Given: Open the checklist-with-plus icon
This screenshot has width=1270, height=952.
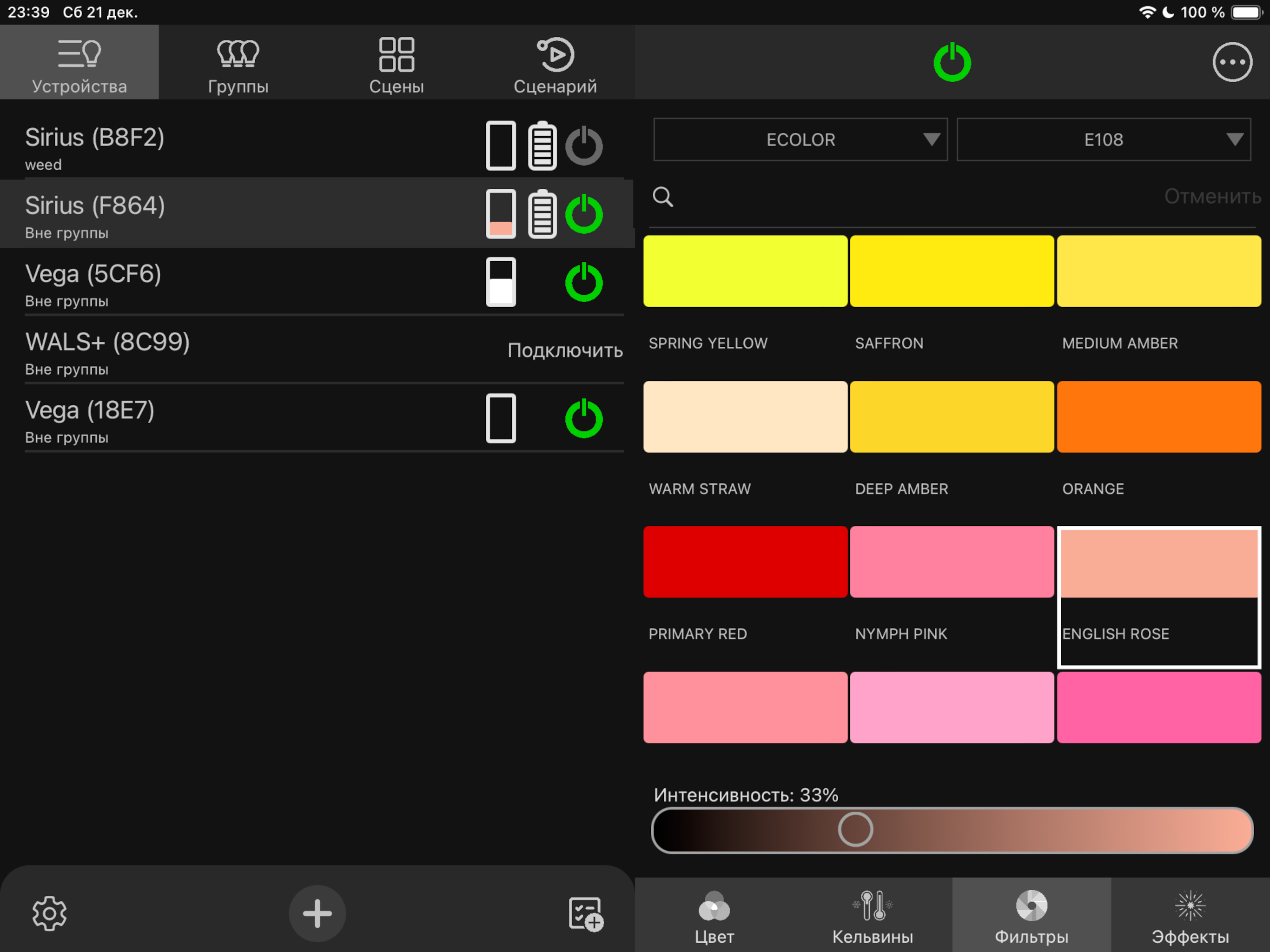Looking at the screenshot, I should click(x=586, y=913).
